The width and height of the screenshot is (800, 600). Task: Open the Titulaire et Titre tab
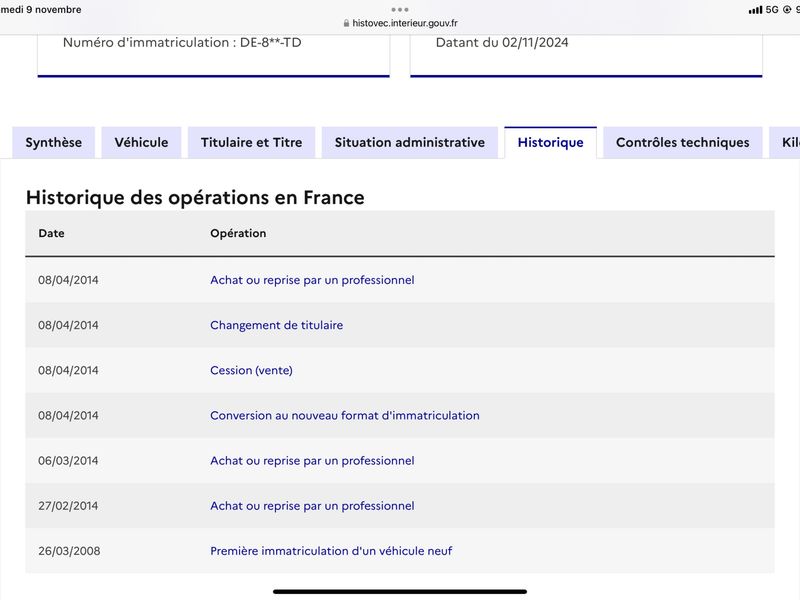click(252, 142)
